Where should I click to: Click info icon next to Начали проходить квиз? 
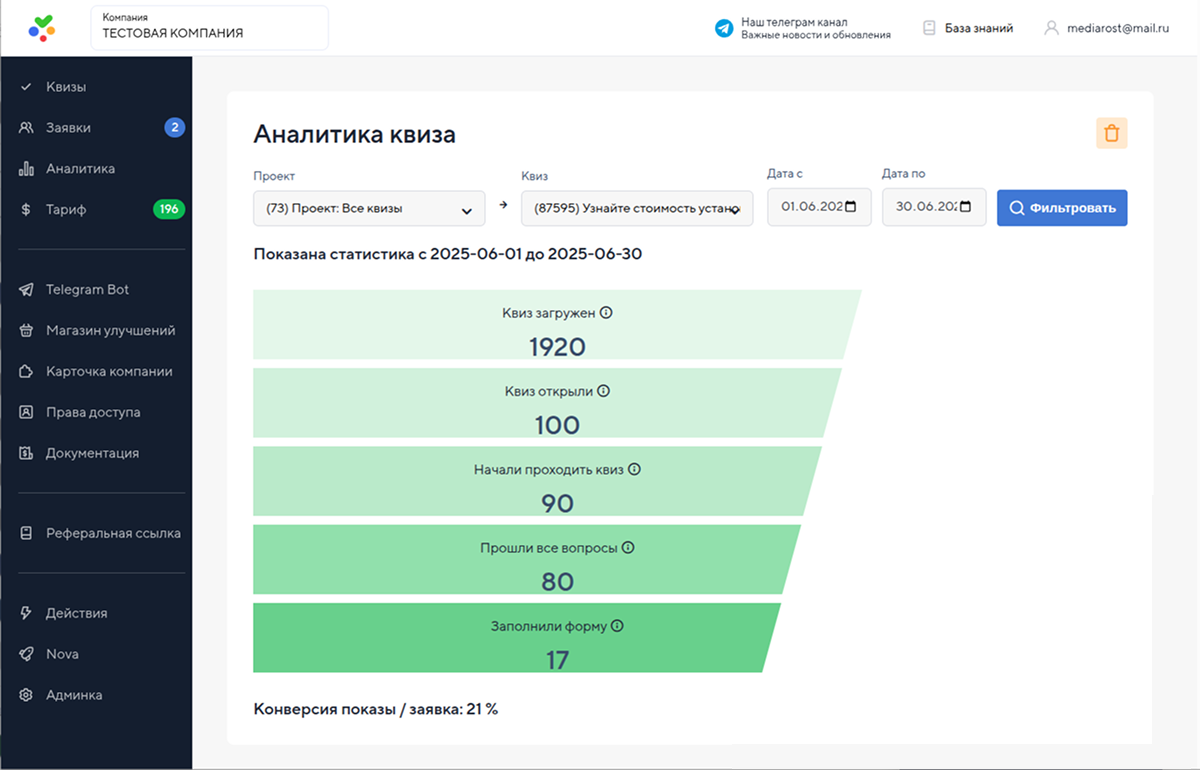coord(634,469)
